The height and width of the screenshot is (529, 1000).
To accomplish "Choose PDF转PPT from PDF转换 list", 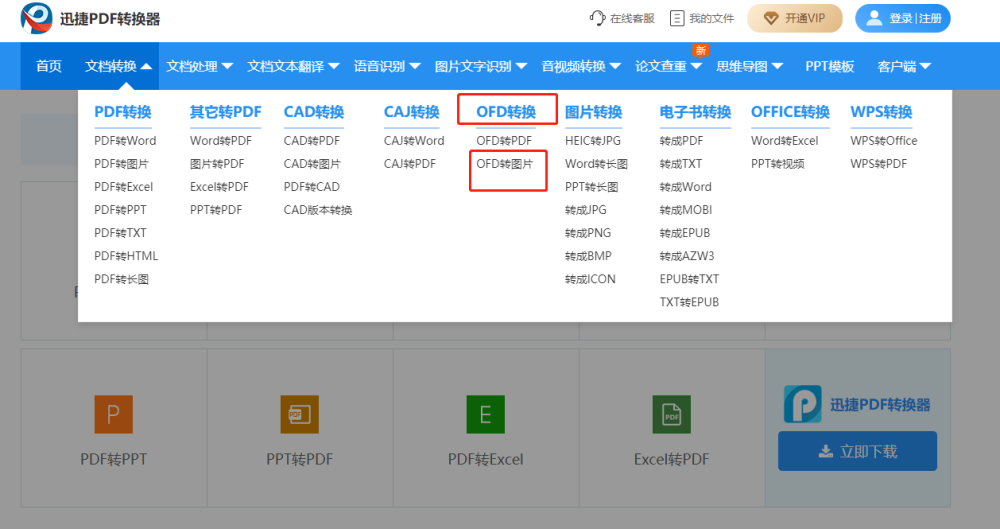I will [x=121, y=210].
